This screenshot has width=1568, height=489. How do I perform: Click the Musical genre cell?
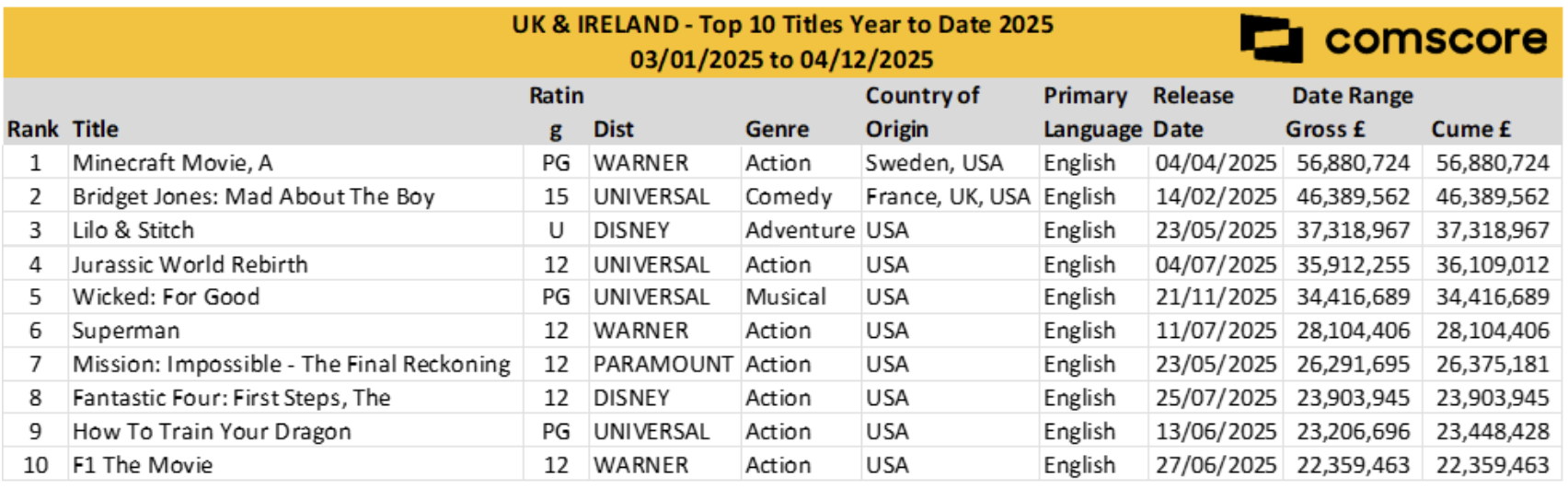click(x=786, y=297)
